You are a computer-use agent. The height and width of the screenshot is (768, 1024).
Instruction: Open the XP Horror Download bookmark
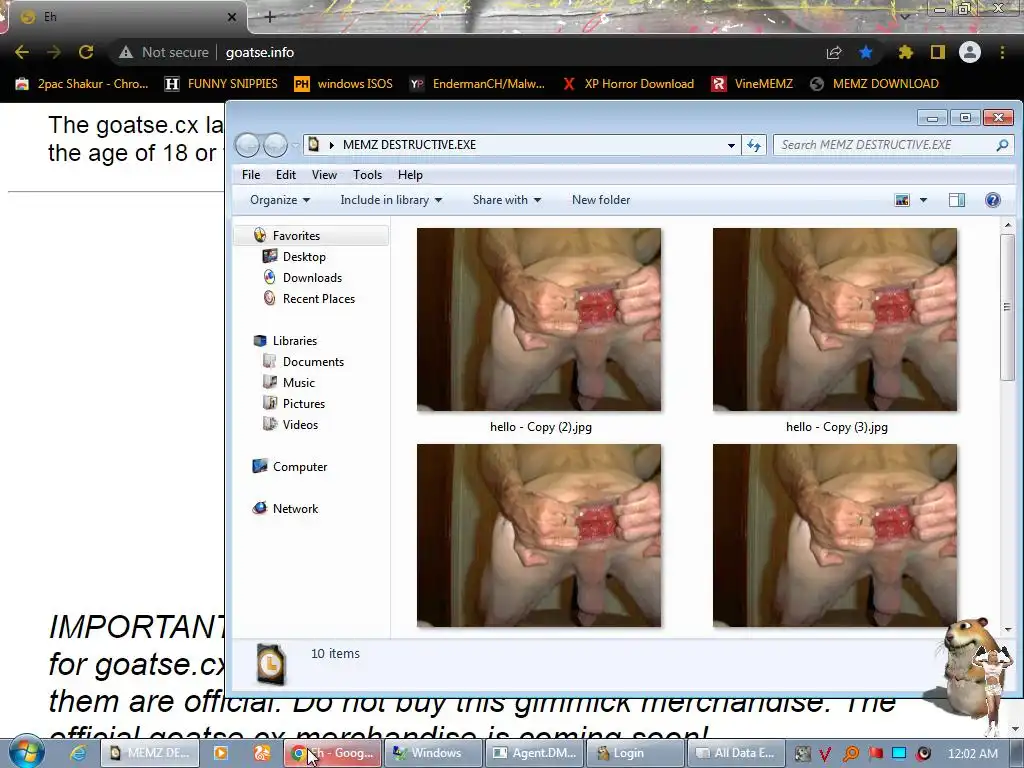tap(628, 84)
